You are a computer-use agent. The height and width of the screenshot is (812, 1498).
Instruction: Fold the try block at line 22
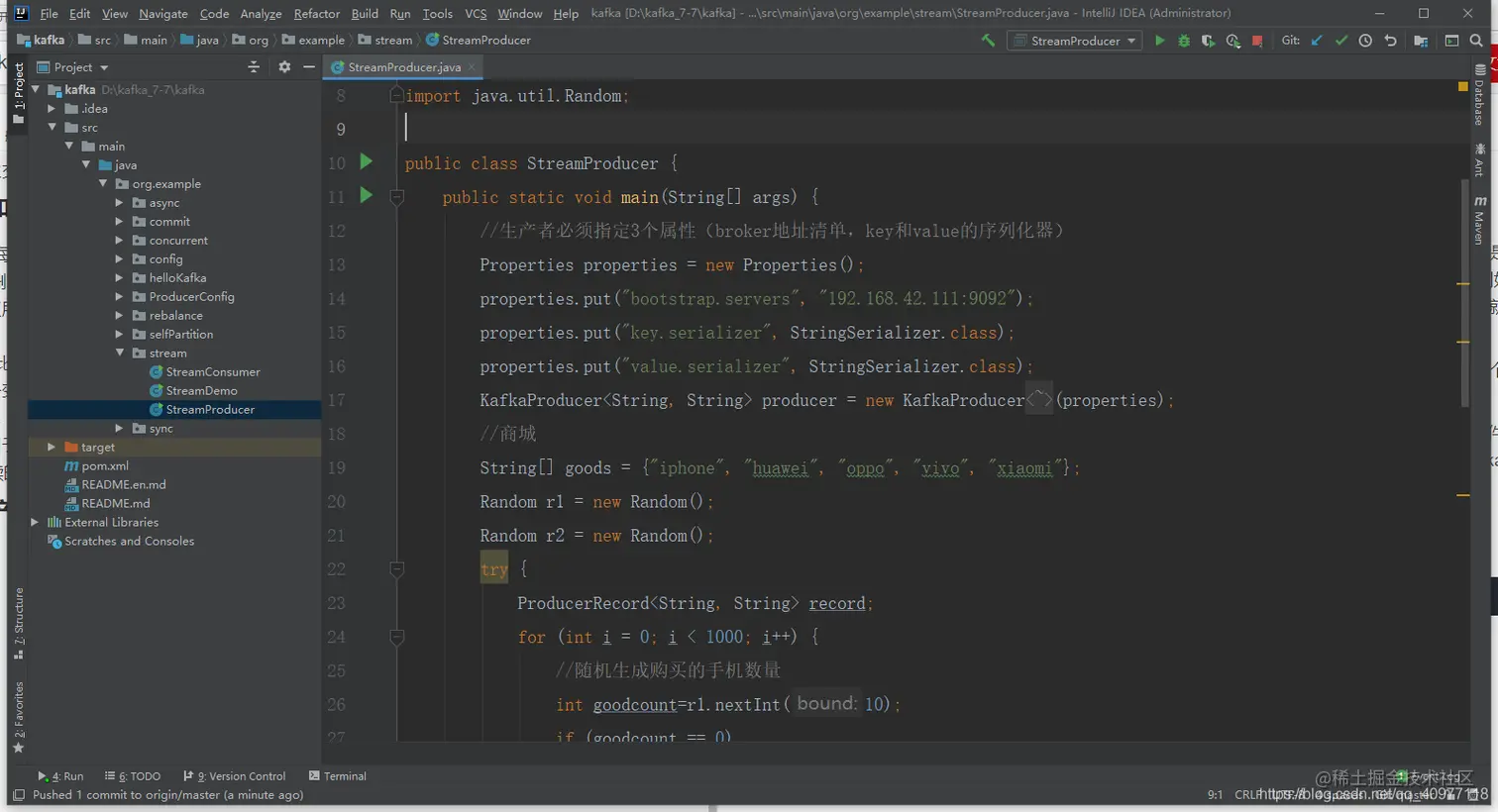(397, 569)
